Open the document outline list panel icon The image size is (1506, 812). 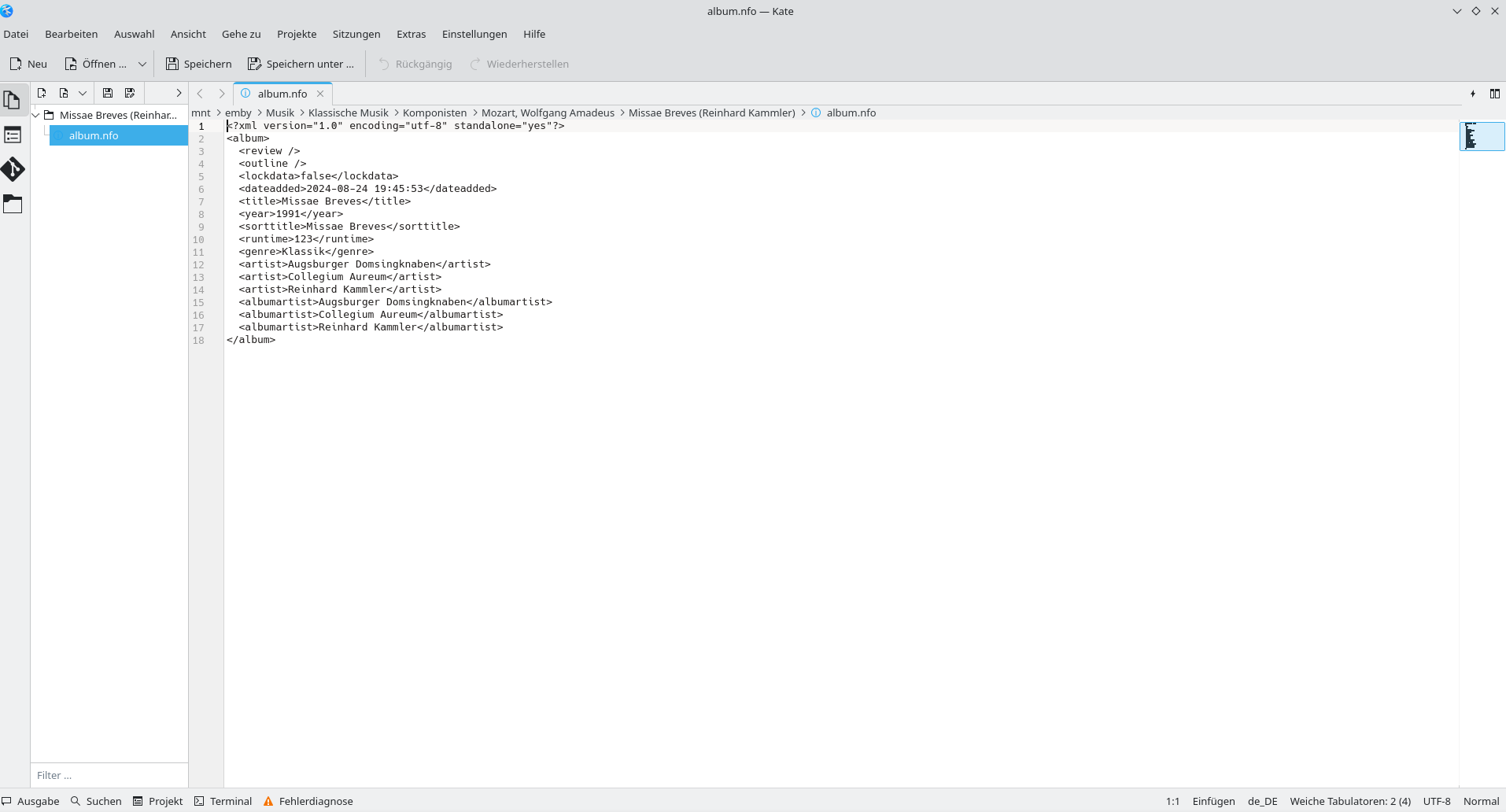pyautogui.click(x=13, y=135)
